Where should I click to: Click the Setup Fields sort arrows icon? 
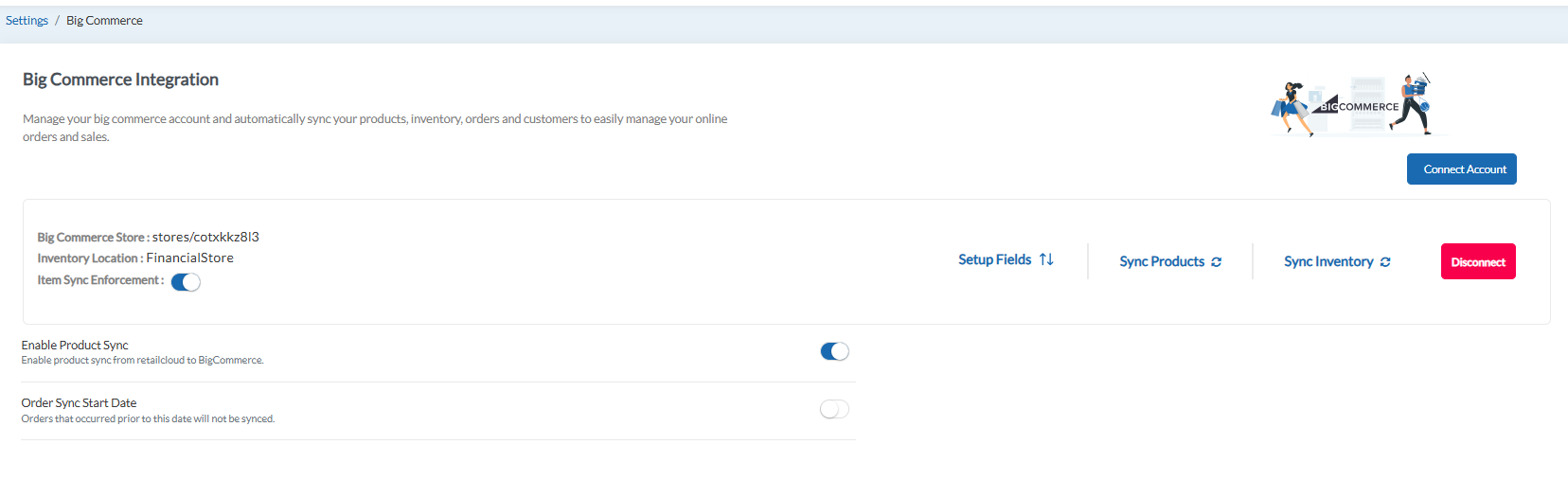(x=1046, y=259)
